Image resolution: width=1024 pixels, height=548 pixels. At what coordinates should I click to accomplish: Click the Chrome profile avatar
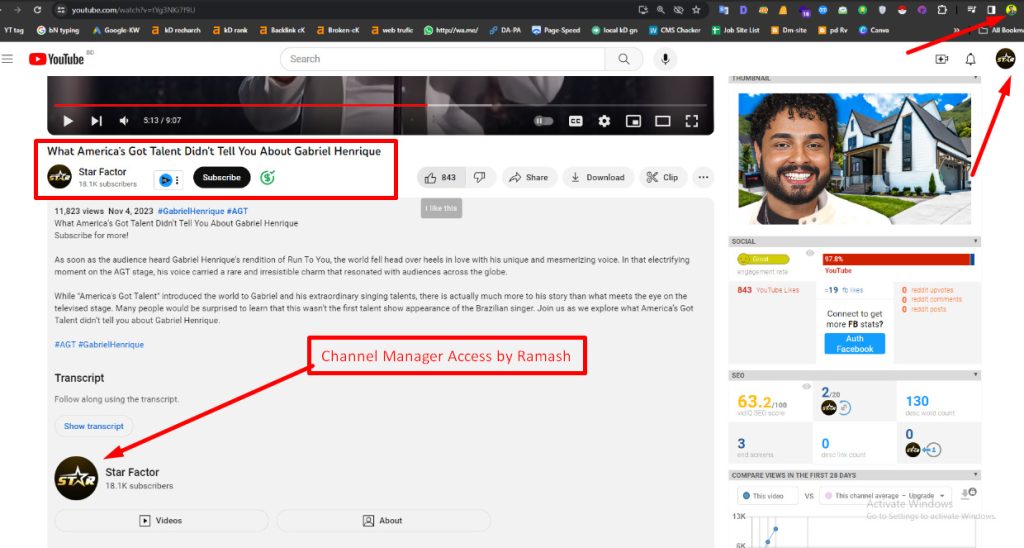pyautogui.click(x=1011, y=10)
